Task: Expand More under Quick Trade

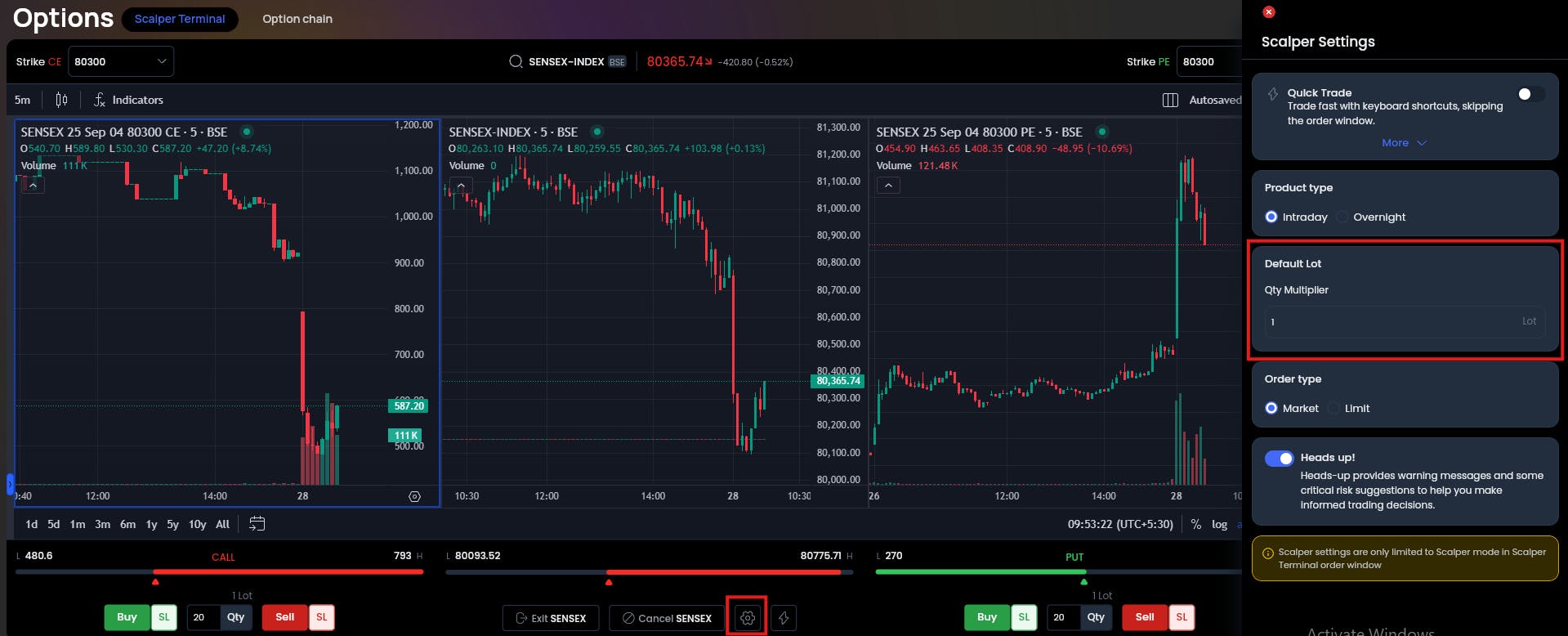Action: (x=1404, y=143)
